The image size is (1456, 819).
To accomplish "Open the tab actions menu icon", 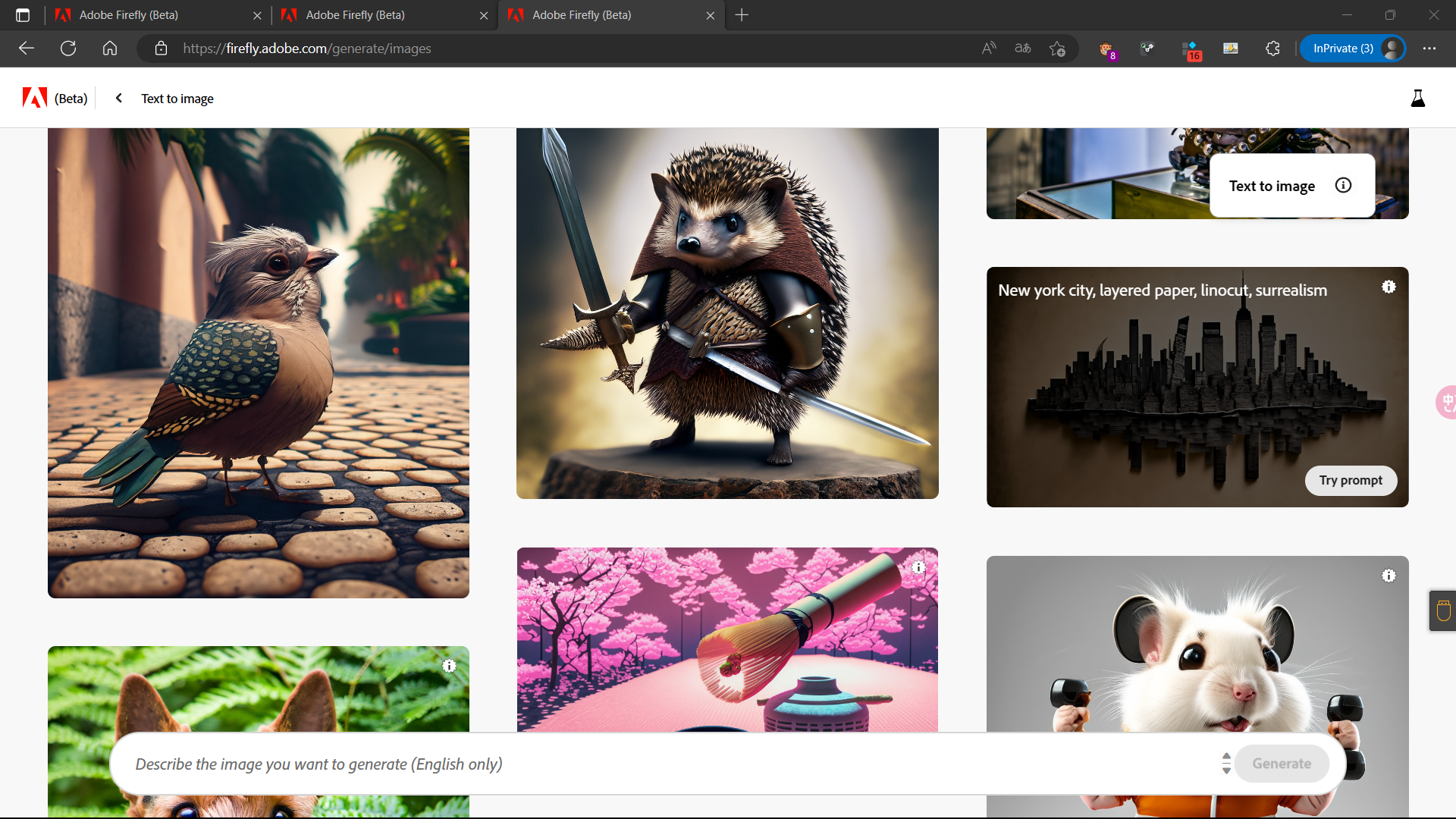I will (x=23, y=15).
